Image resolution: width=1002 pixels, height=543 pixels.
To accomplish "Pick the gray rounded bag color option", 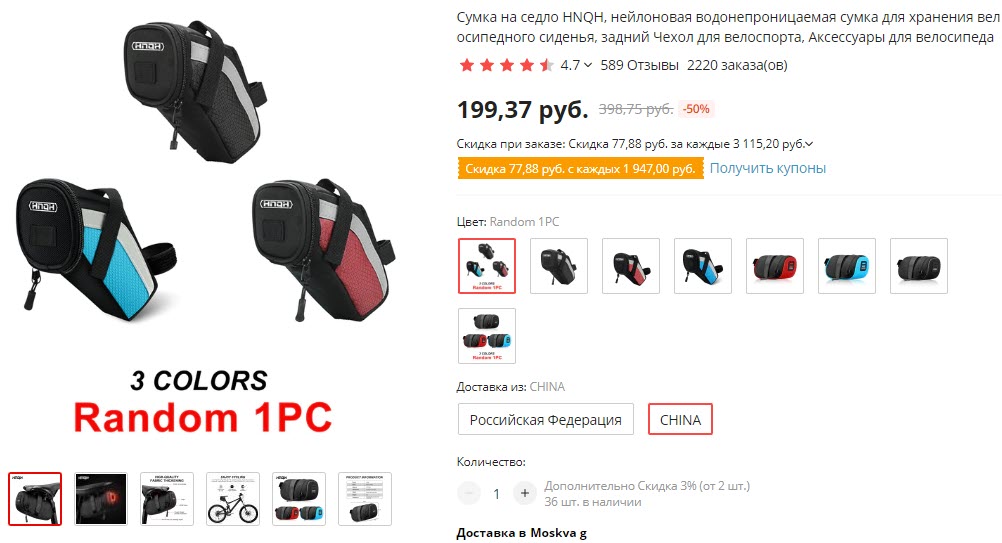I will [919, 266].
